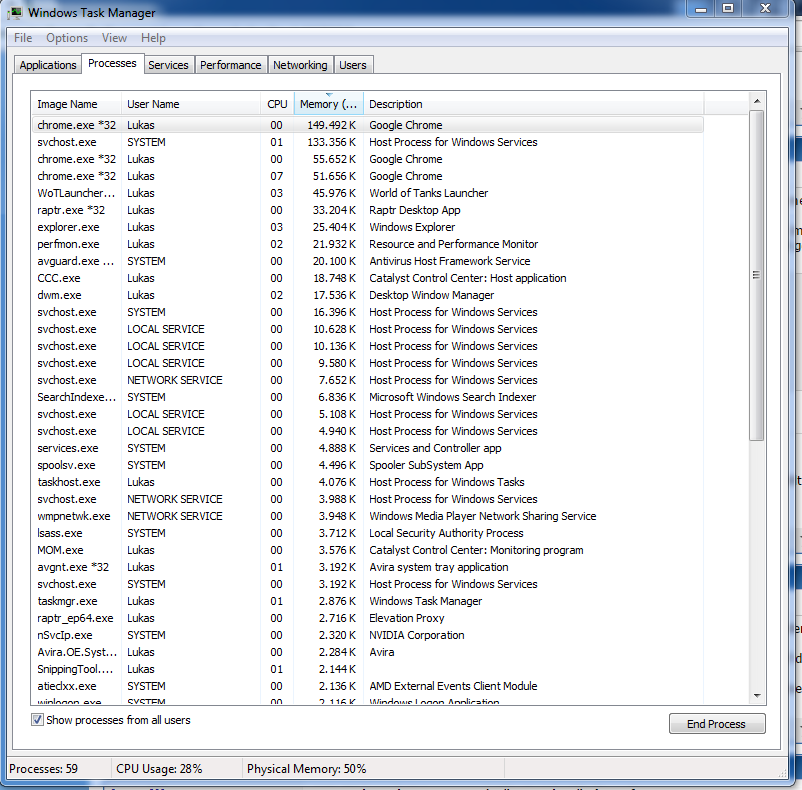
Task: Sort by Image Name column header
Action: point(76,104)
